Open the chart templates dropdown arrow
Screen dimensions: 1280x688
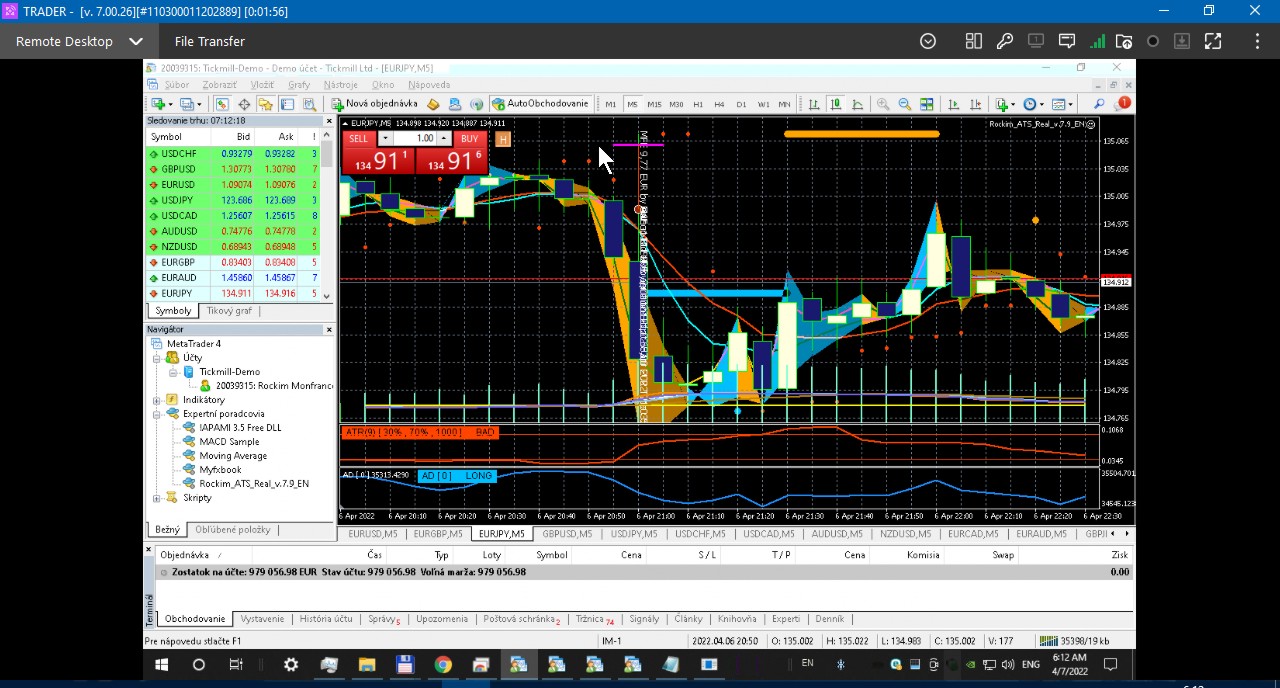(x=1069, y=104)
